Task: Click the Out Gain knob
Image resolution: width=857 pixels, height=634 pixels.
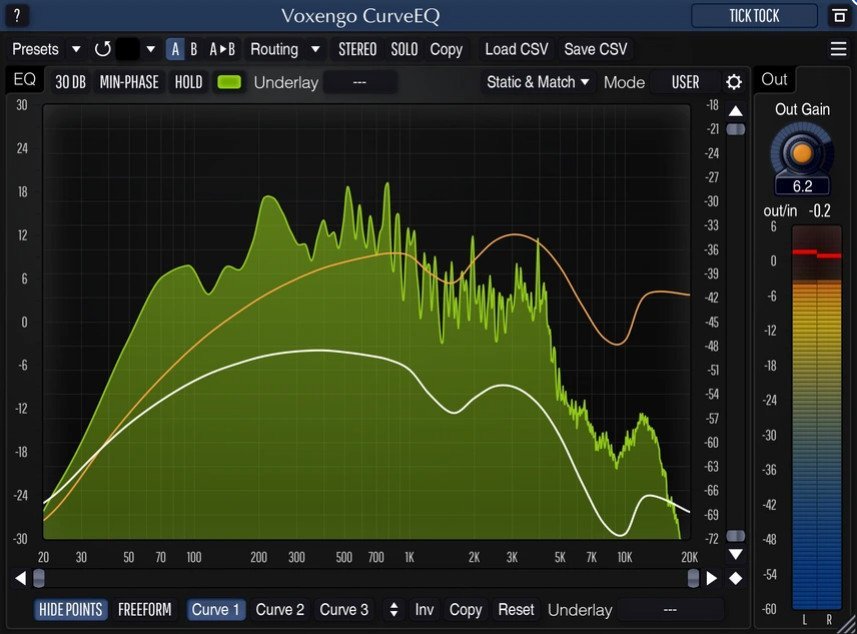Action: click(801, 153)
